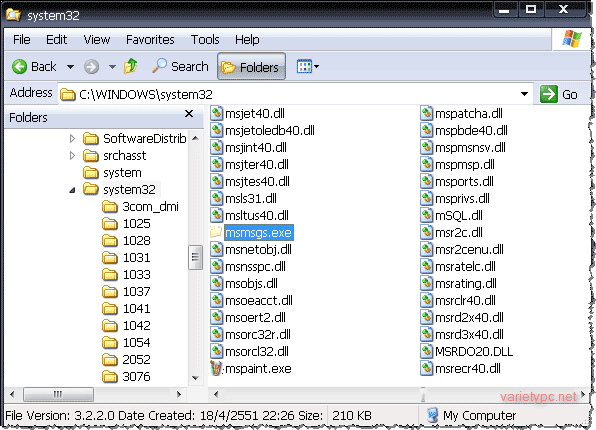Click the msjint40.dll file icon
This screenshot has width=596, height=430.
tap(216, 148)
